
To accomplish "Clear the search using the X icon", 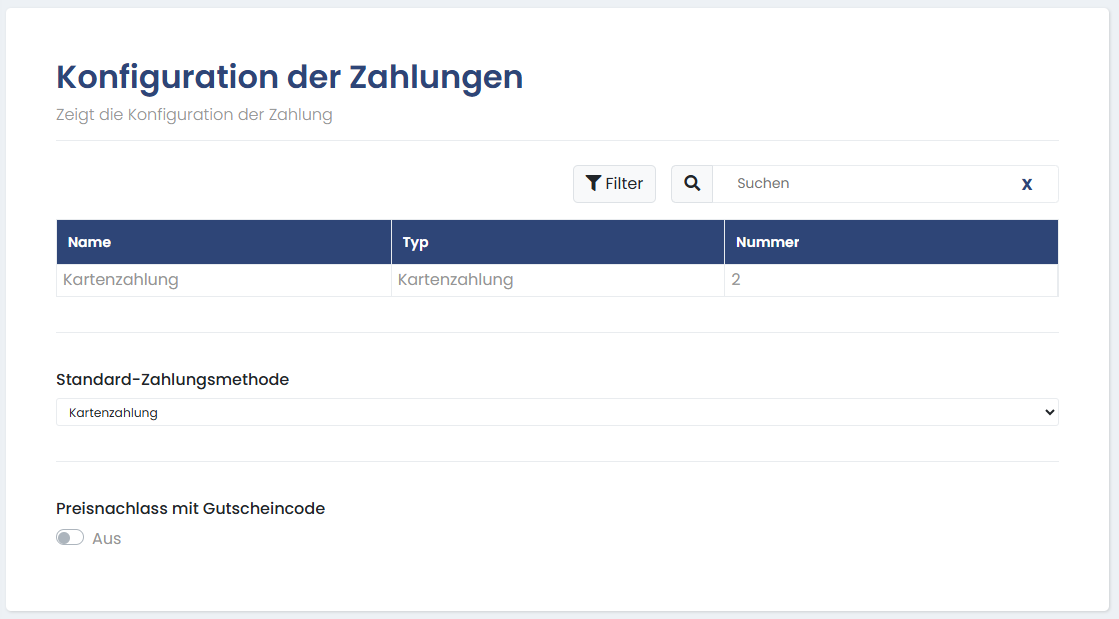I will click(x=1026, y=184).
